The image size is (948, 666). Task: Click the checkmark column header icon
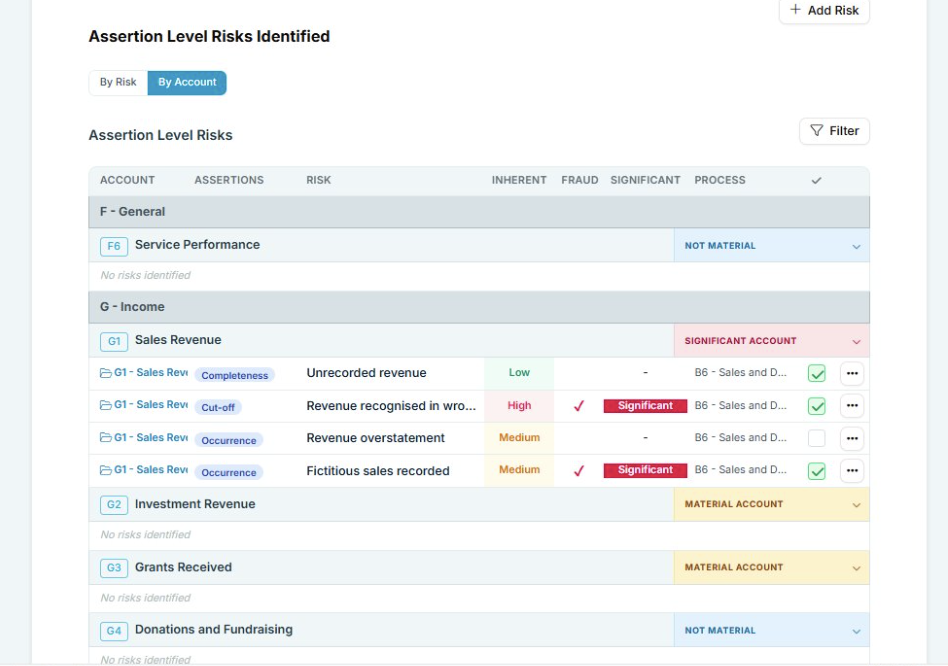(816, 180)
